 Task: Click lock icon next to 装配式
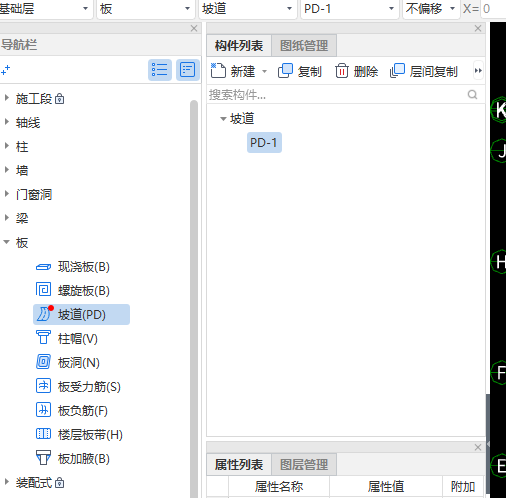pos(59,482)
